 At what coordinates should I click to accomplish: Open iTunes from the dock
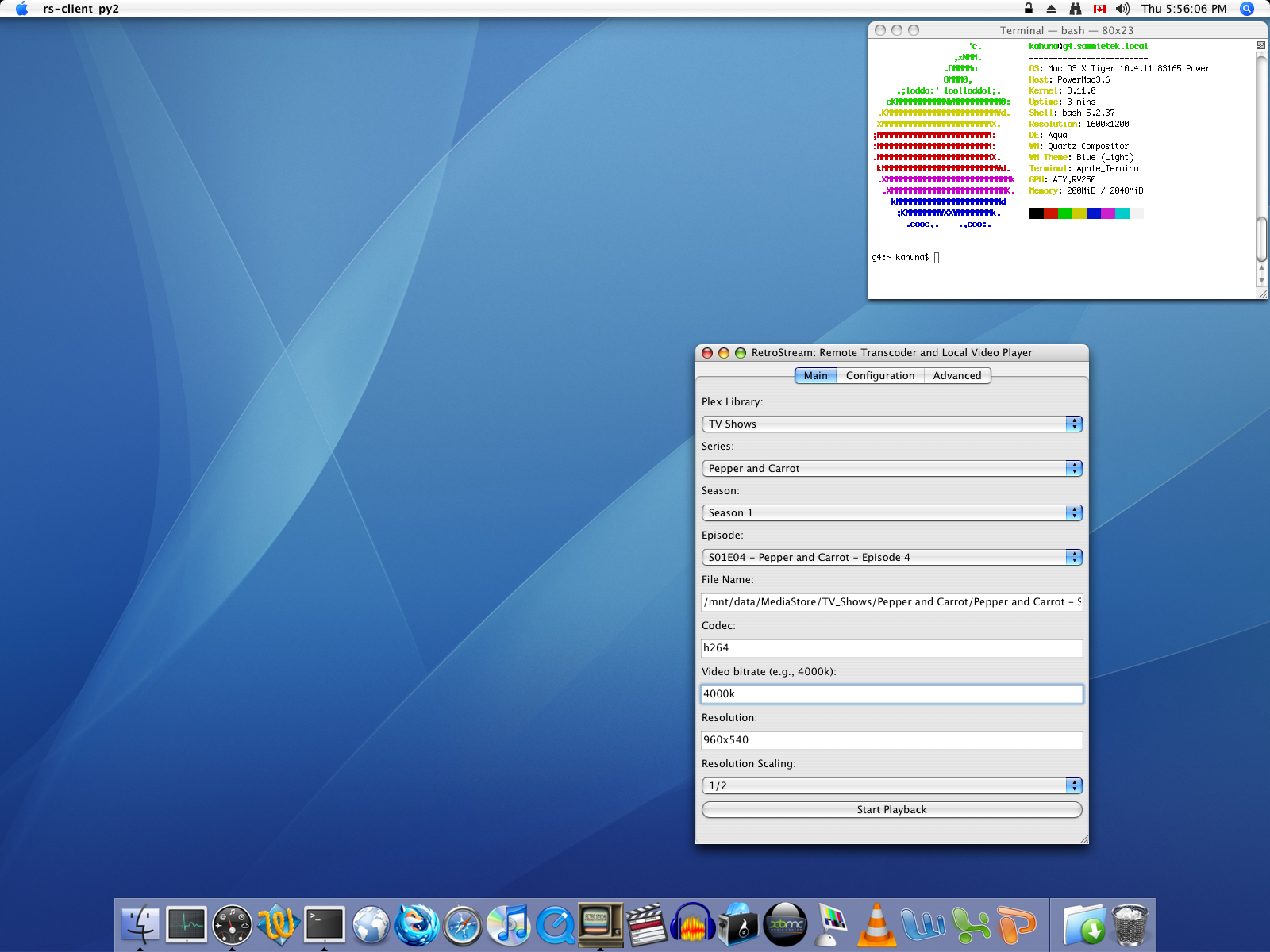(508, 925)
